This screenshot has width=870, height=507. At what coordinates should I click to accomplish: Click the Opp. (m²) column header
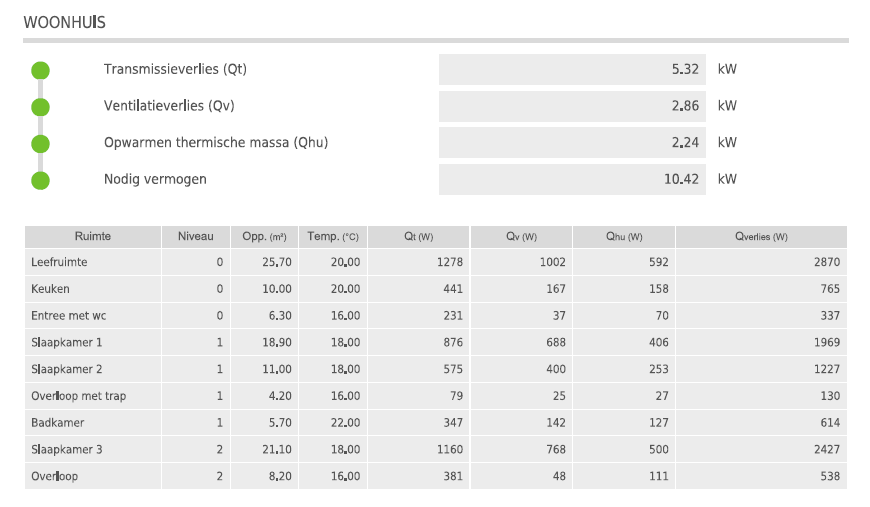coord(264,237)
